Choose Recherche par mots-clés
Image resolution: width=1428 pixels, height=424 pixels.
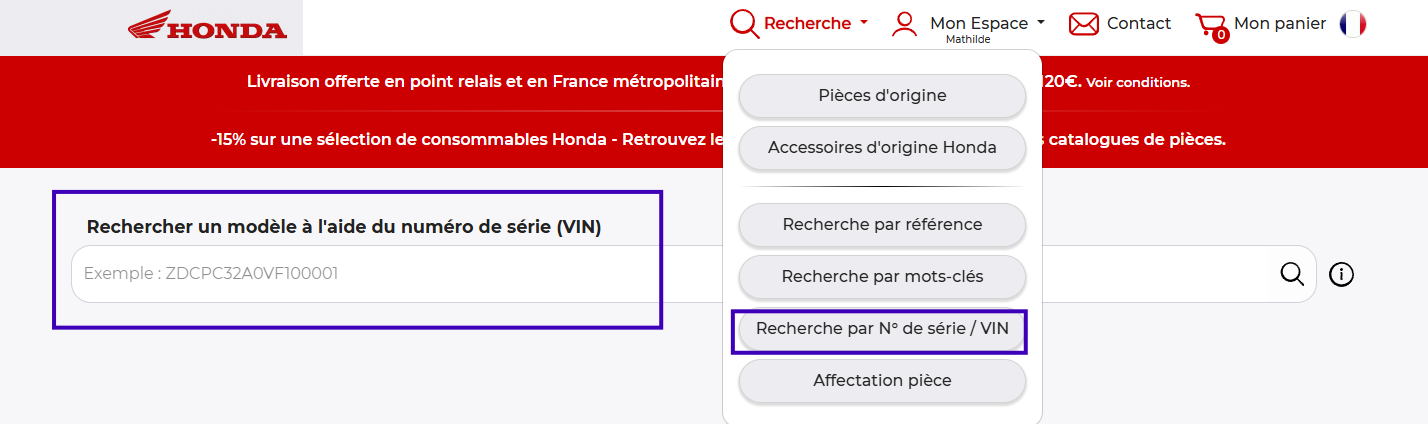(882, 277)
